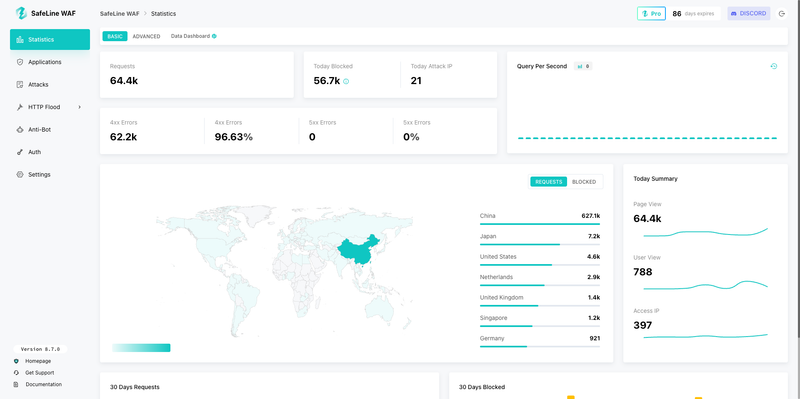
Task: Click the Today Blocked info icon
Action: point(346,81)
